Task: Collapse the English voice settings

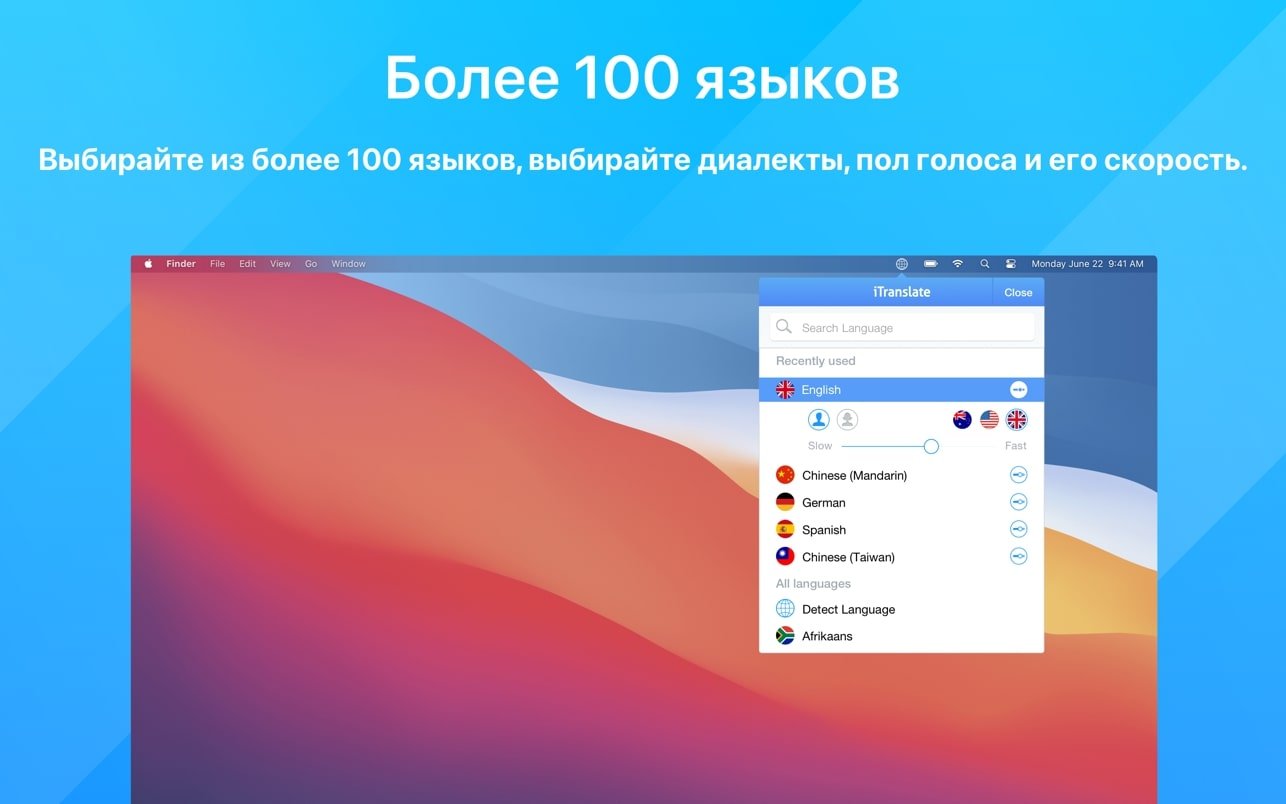Action: coord(1018,390)
